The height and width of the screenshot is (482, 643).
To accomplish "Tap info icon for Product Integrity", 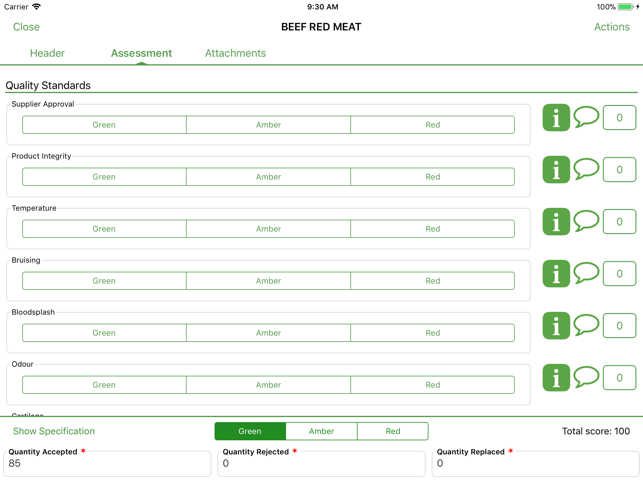I will click(x=556, y=170).
